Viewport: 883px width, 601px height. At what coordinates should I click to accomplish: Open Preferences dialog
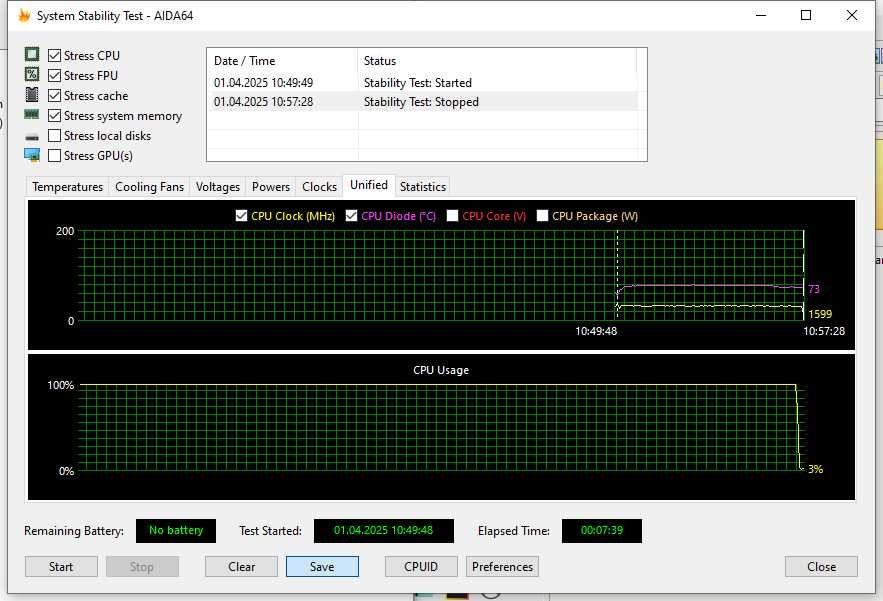502,567
